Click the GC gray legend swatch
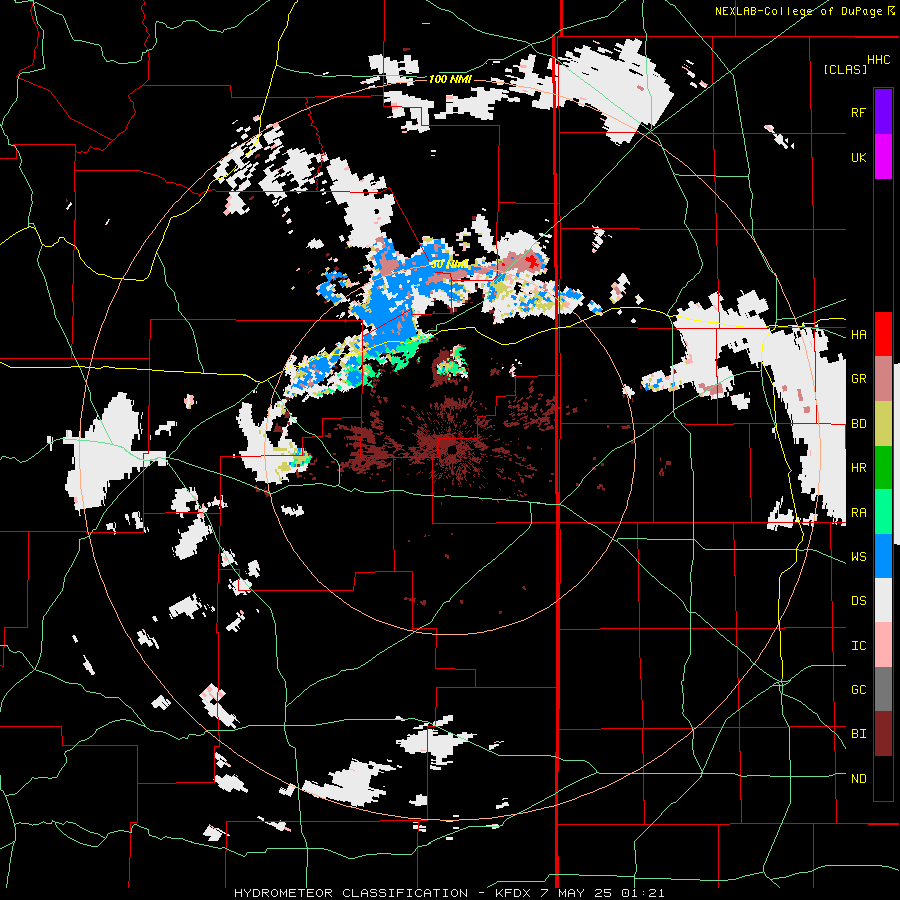Screen dimensions: 900x900 click(883, 689)
